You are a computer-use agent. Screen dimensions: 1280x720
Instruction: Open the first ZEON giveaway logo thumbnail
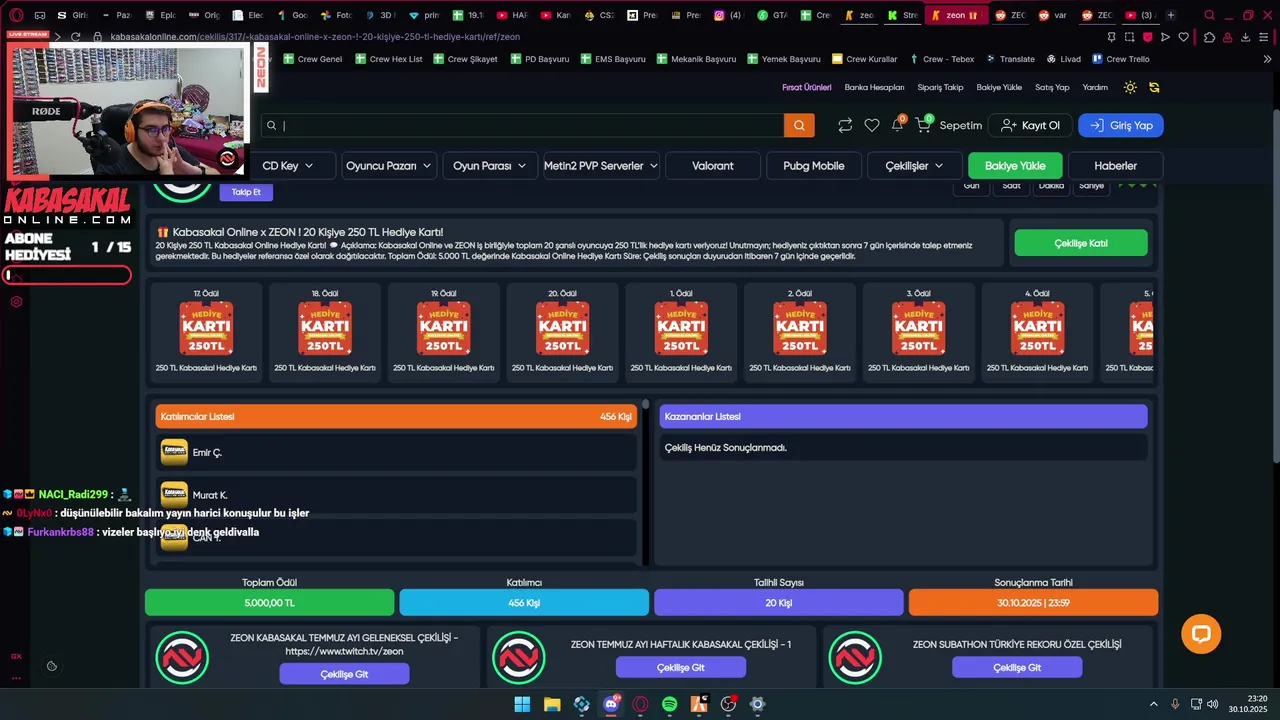click(182, 657)
